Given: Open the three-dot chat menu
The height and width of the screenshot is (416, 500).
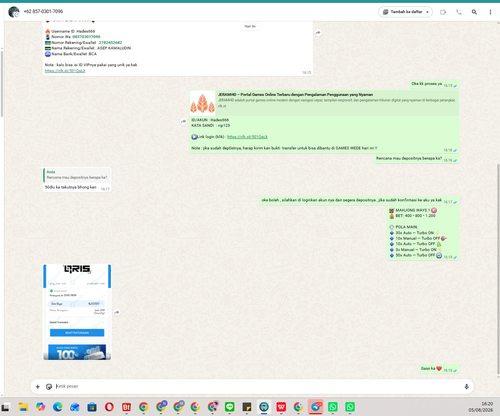Looking at the screenshot, I should (x=490, y=12).
